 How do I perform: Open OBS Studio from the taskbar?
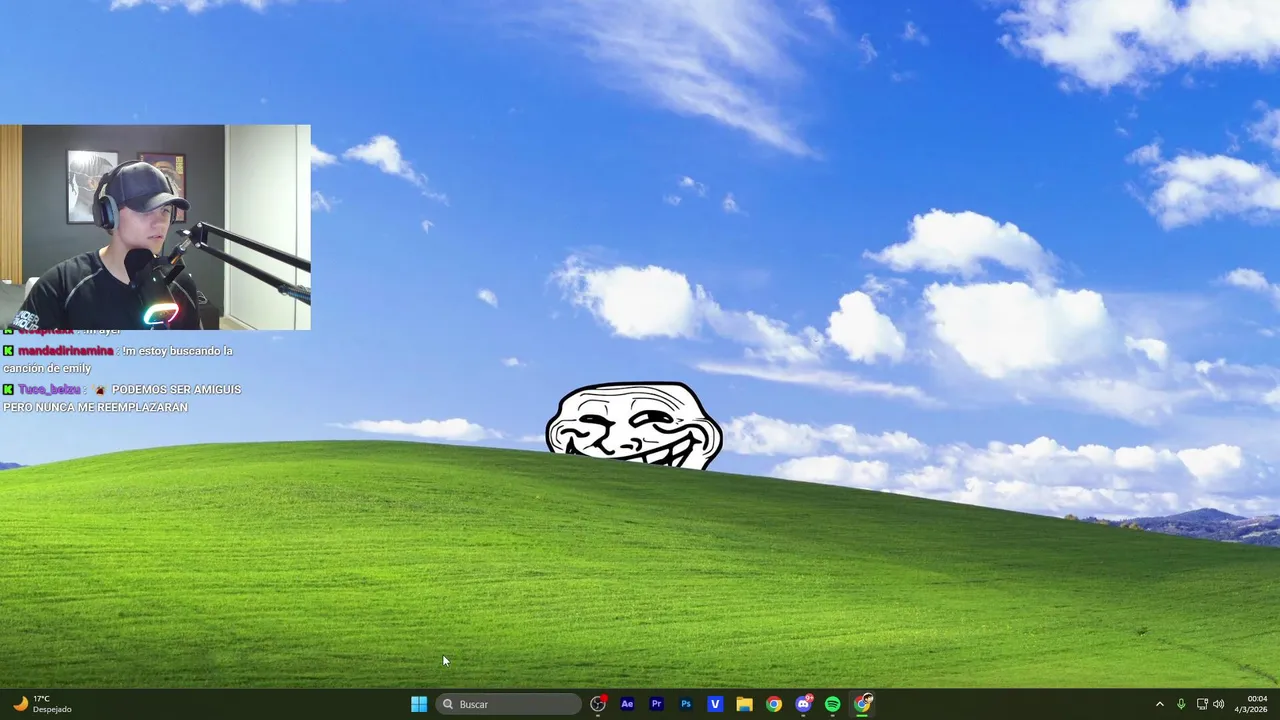tap(598, 704)
